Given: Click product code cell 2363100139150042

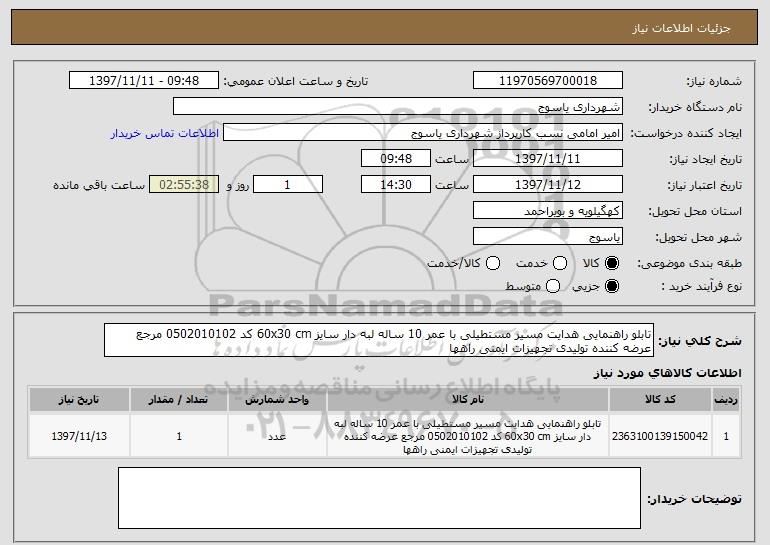Looking at the screenshot, I should pyautogui.click(x=660, y=436).
